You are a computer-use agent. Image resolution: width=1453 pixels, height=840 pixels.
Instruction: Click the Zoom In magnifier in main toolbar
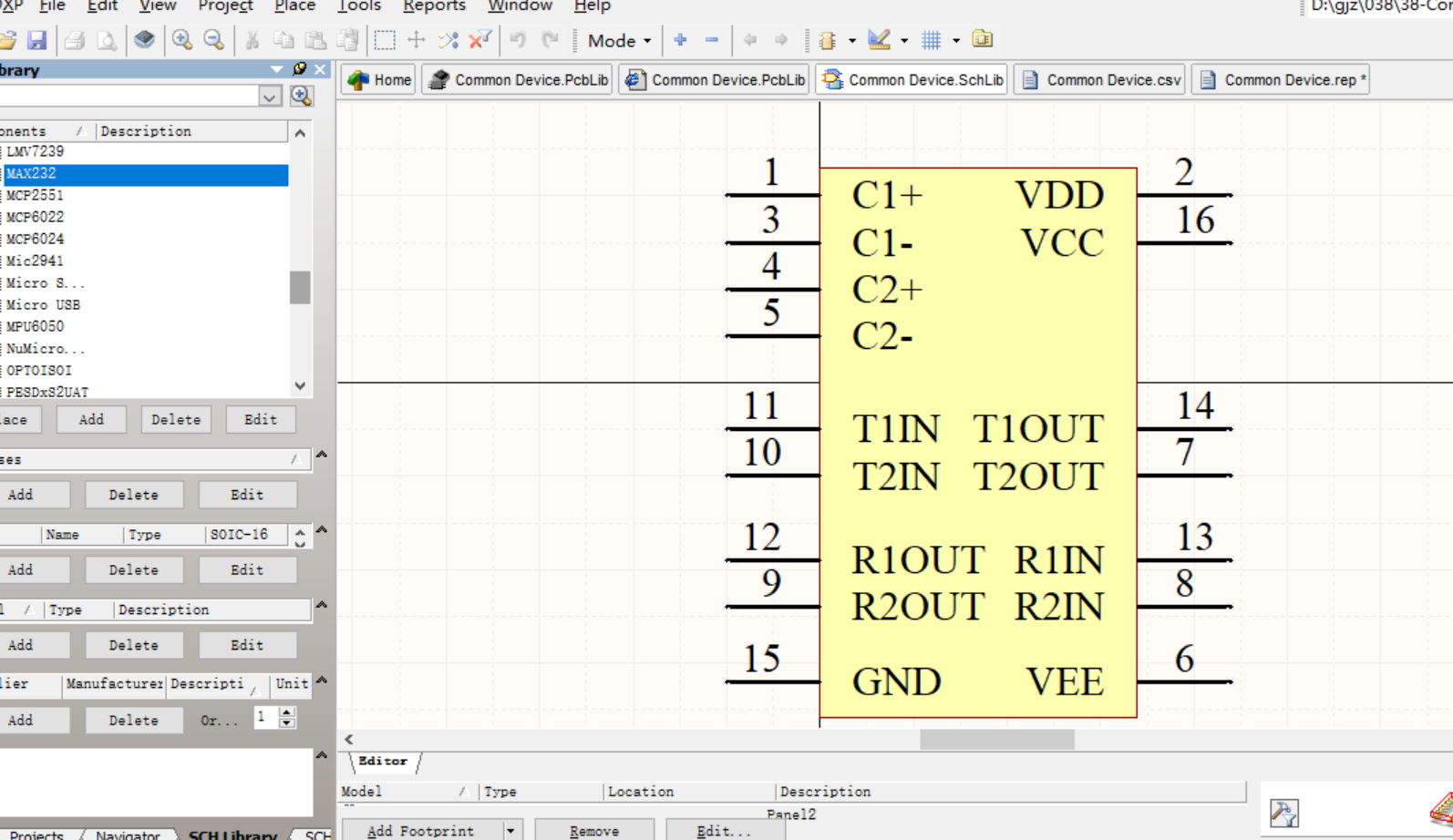point(182,40)
